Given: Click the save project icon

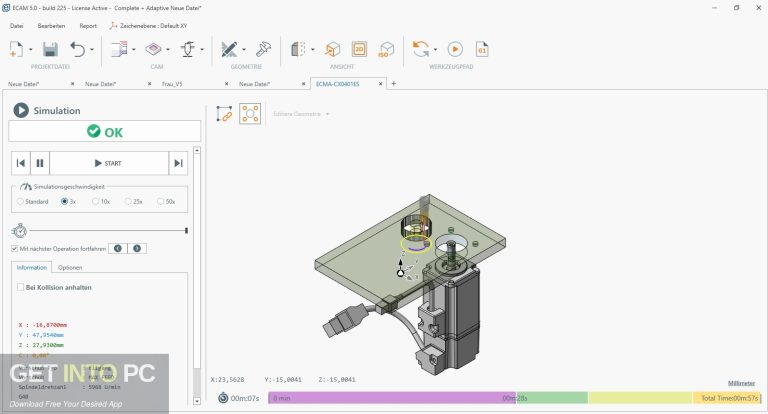Looking at the screenshot, I should [50, 49].
